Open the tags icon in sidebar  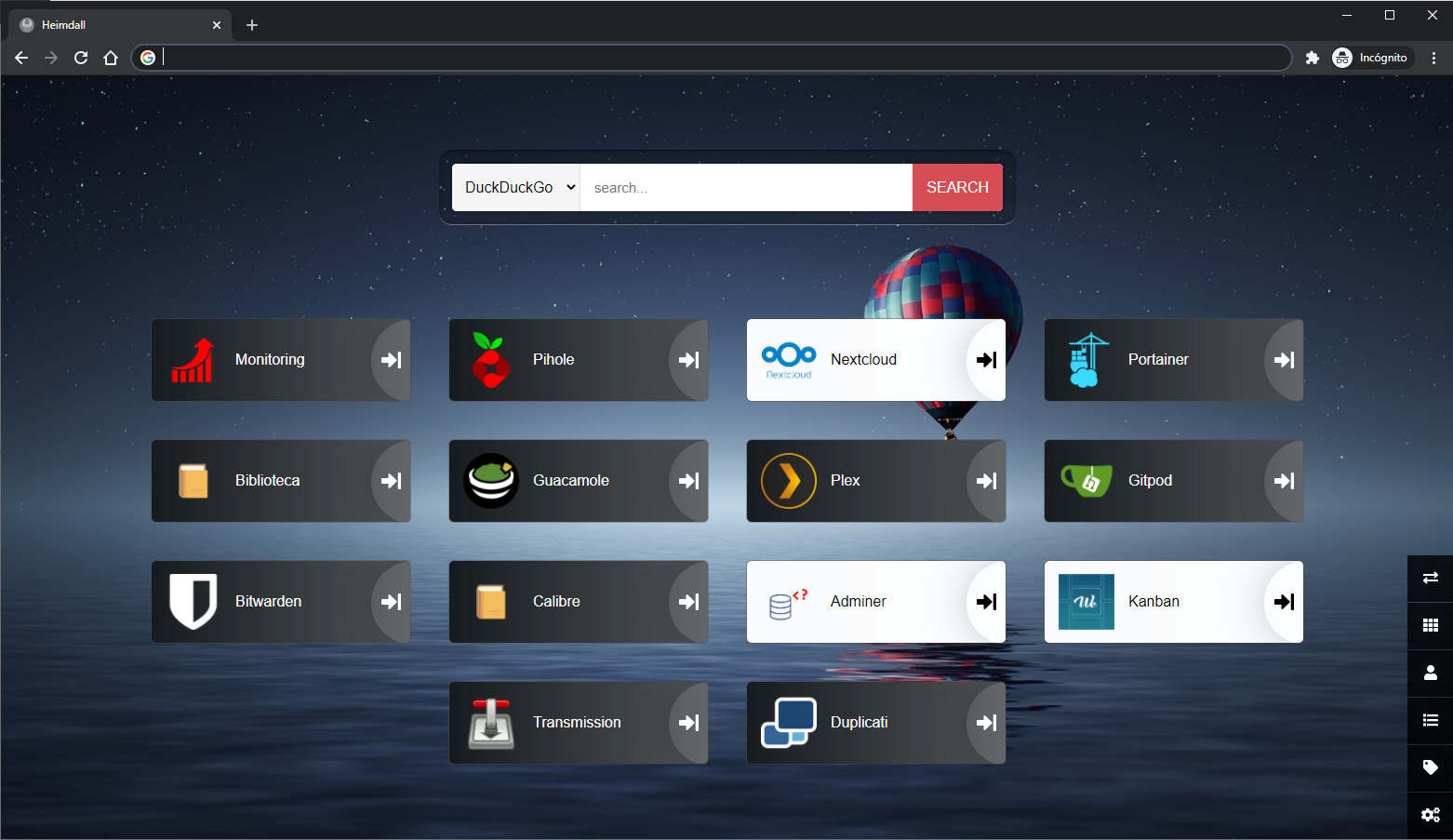[x=1431, y=767]
